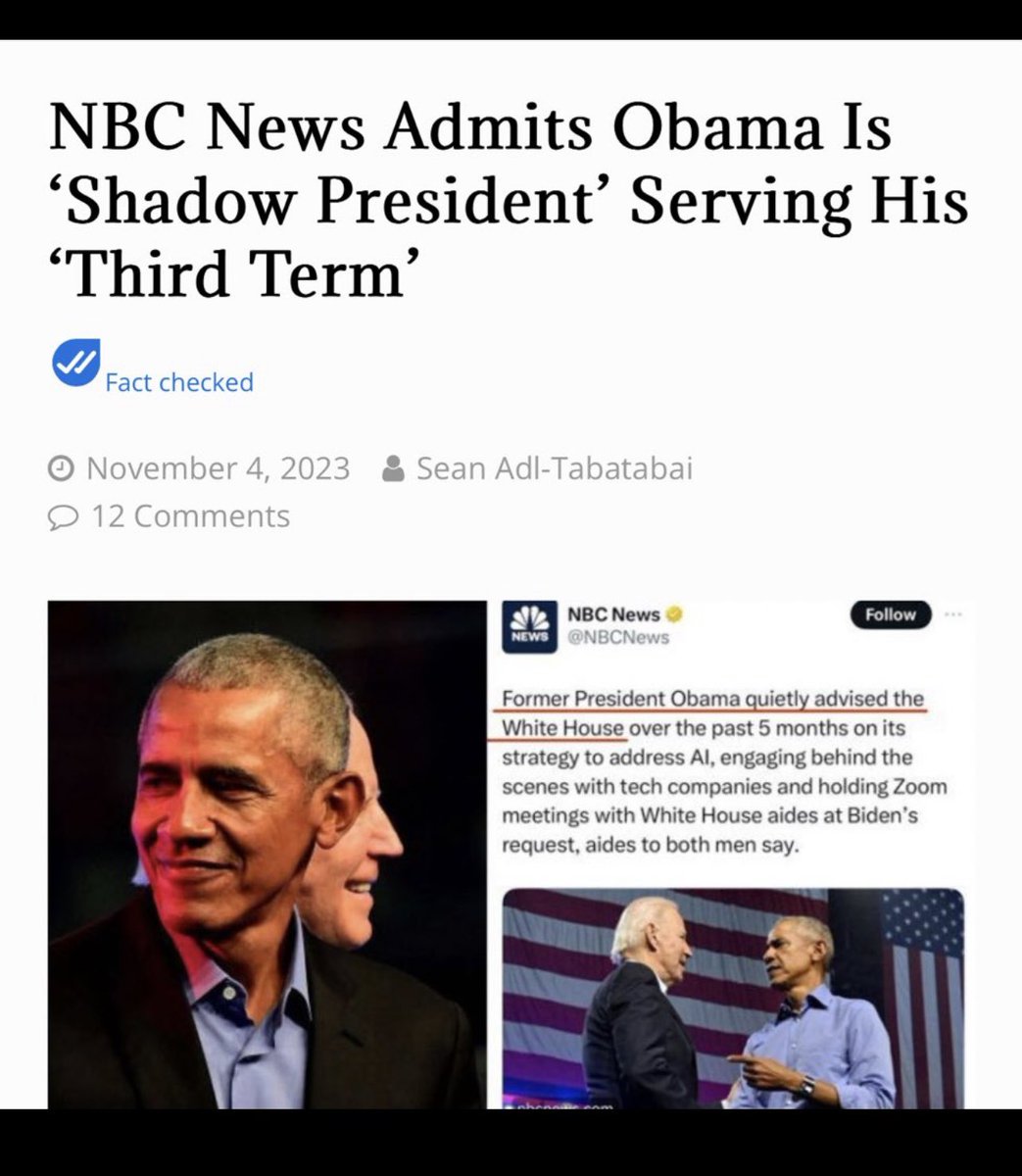
Task: Open the three-dot more options on tweet
Action: click(x=952, y=614)
